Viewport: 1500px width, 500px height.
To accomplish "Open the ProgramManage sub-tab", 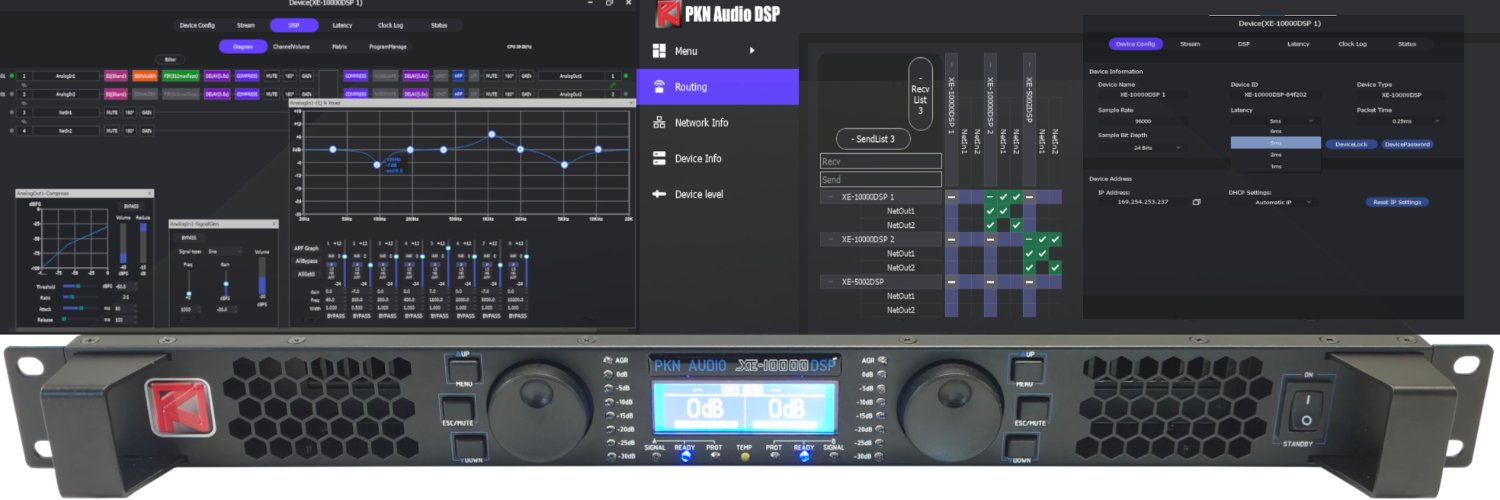I will tap(387, 46).
